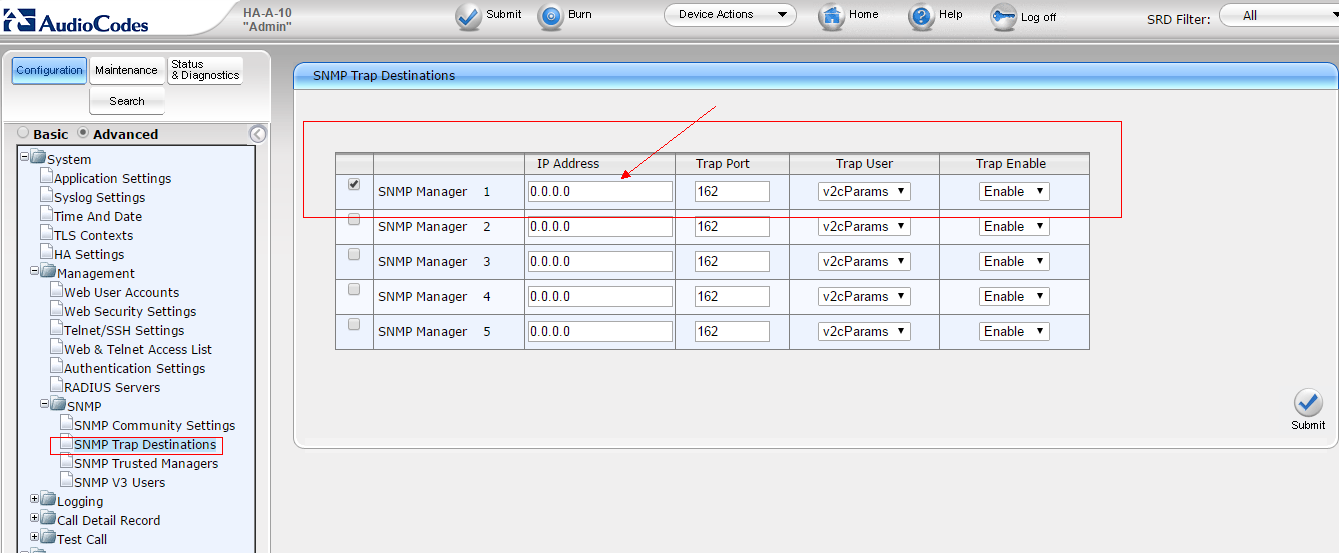Uncheck the SNMP Manager 1 checkbox
Viewport: 1339px width, 553px height.
point(354,185)
